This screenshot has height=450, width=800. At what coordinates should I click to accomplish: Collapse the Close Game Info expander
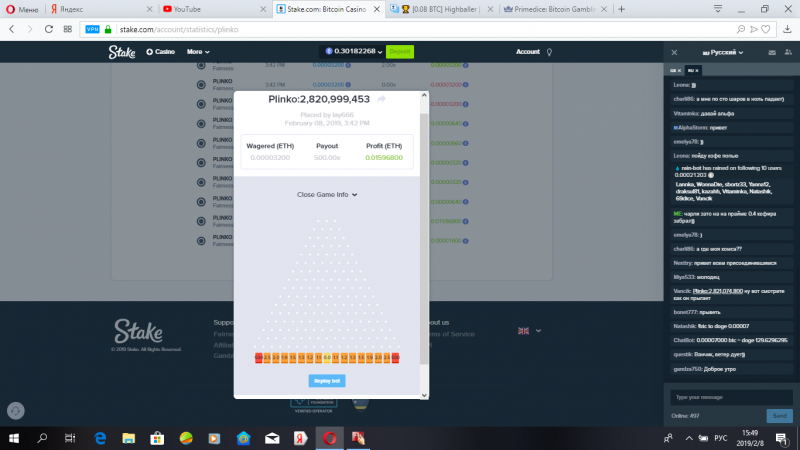point(327,194)
